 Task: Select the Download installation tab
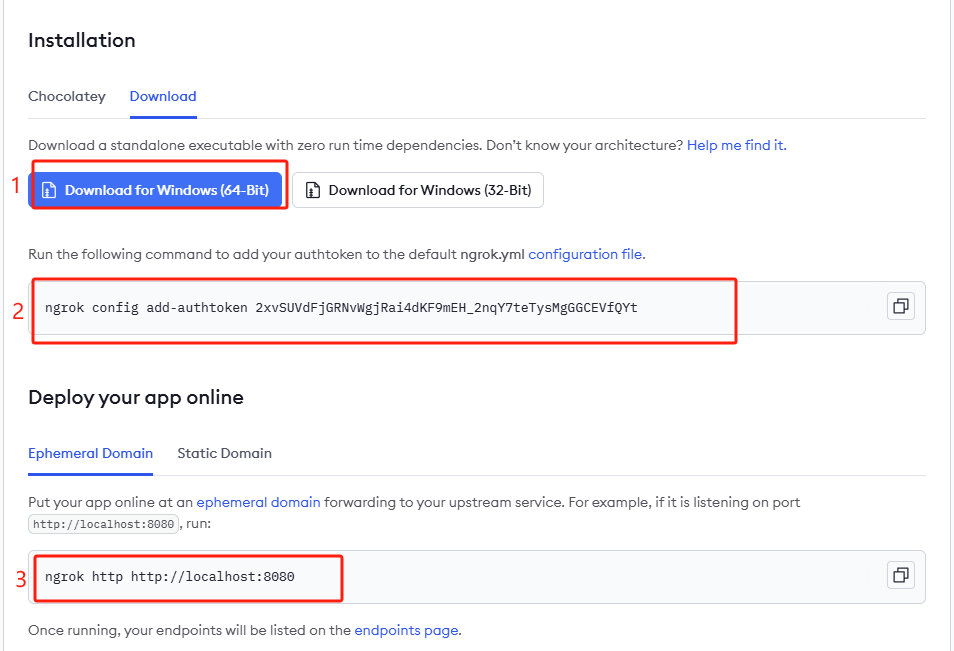(163, 96)
